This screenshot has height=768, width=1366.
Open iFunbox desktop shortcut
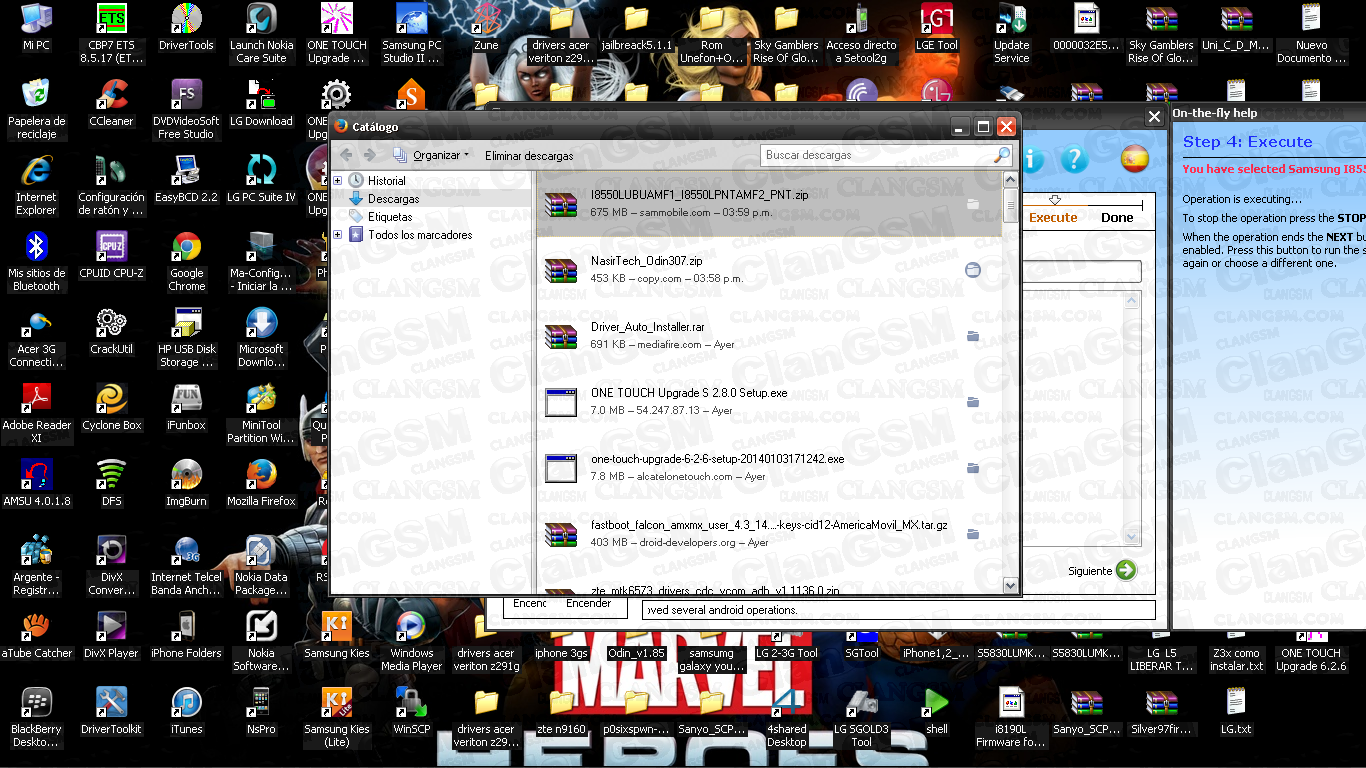click(x=186, y=408)
